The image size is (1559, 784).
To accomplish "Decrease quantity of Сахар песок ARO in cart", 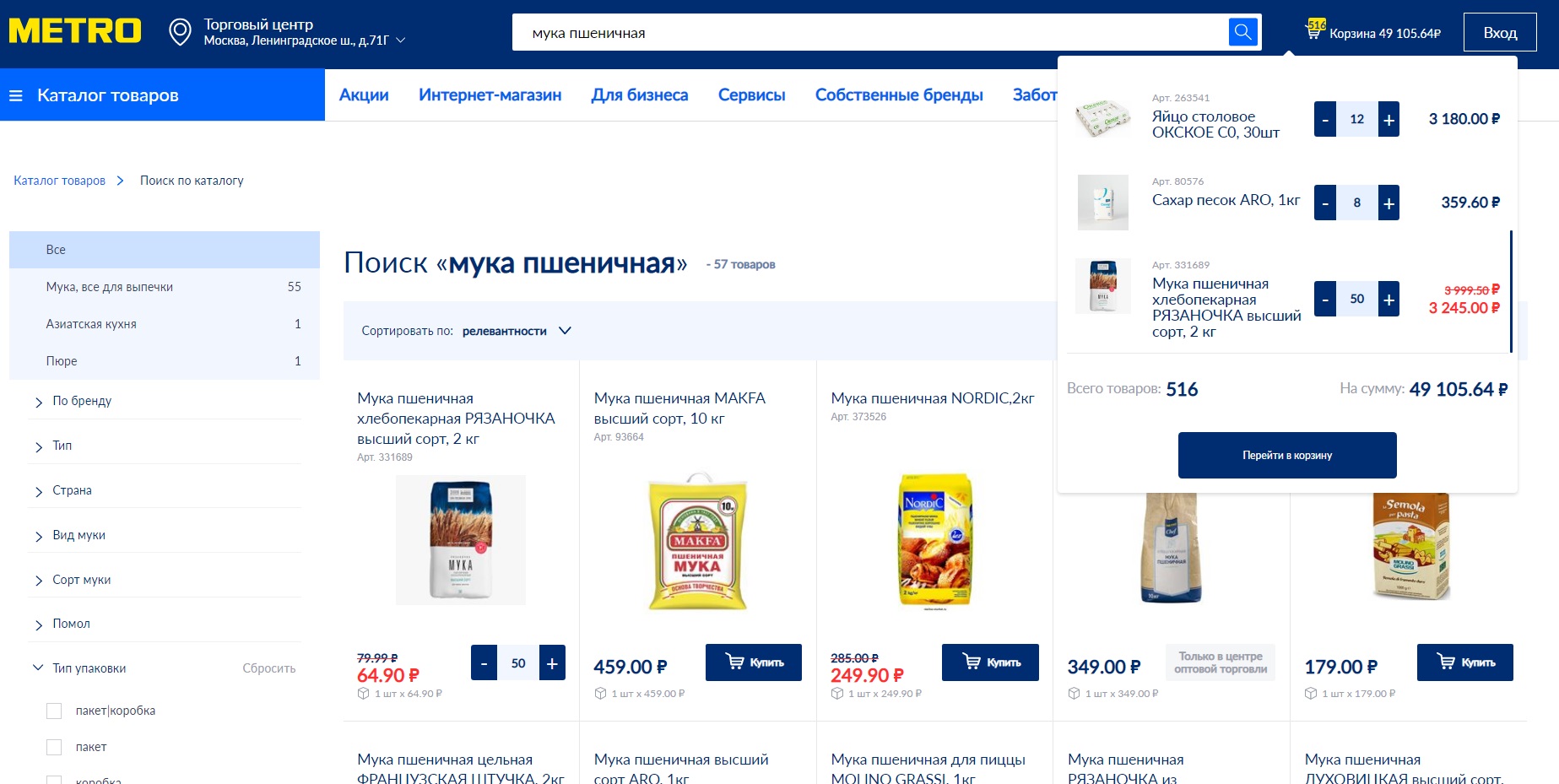I will click(1325, 203).
